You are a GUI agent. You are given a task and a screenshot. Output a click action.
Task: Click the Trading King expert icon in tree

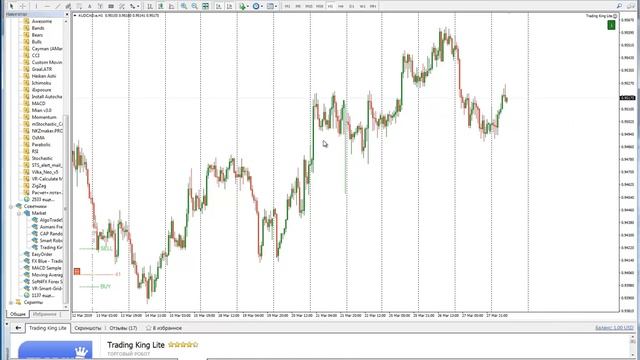[35, 247]
